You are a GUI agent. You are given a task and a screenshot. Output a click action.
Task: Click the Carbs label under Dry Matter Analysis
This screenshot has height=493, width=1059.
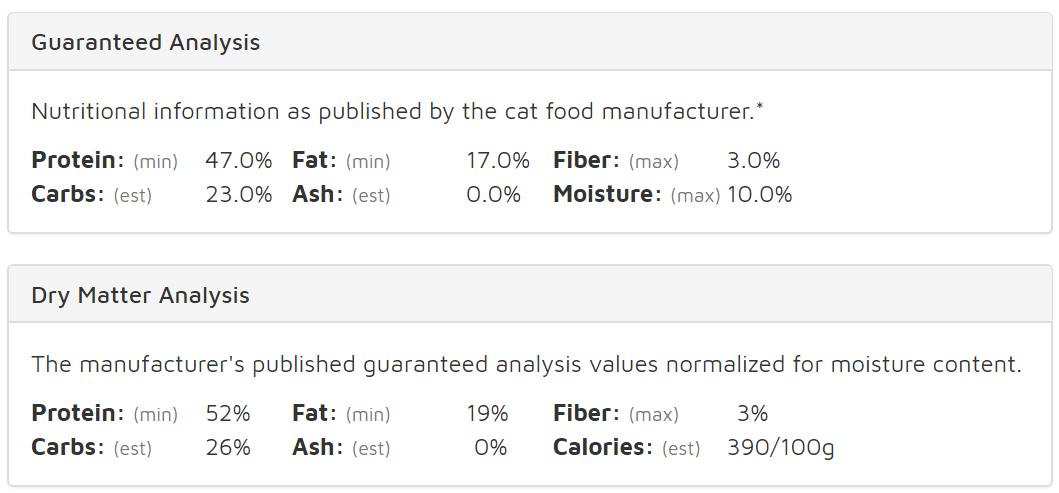[67, 447]
